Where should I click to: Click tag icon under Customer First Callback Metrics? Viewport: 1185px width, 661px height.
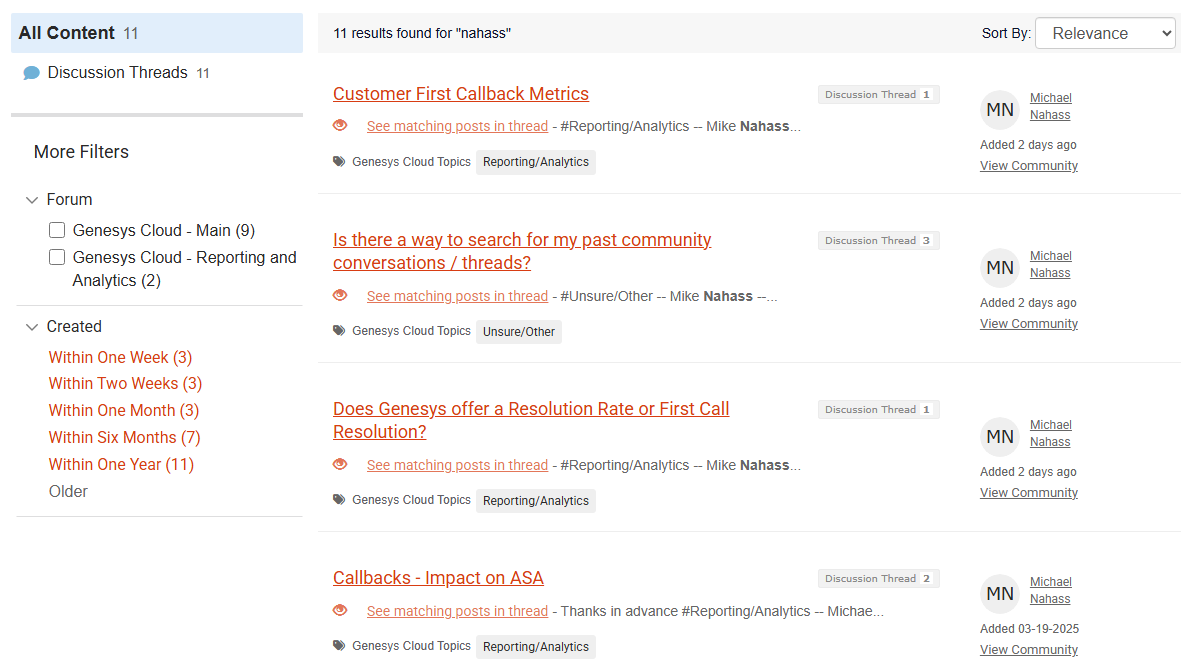point(339,162)
